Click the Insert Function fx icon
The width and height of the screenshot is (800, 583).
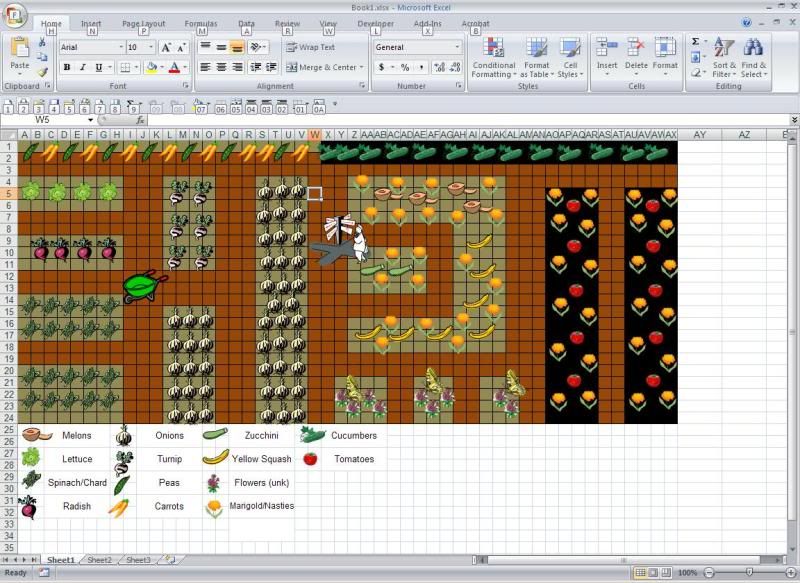tap(140, 120)
